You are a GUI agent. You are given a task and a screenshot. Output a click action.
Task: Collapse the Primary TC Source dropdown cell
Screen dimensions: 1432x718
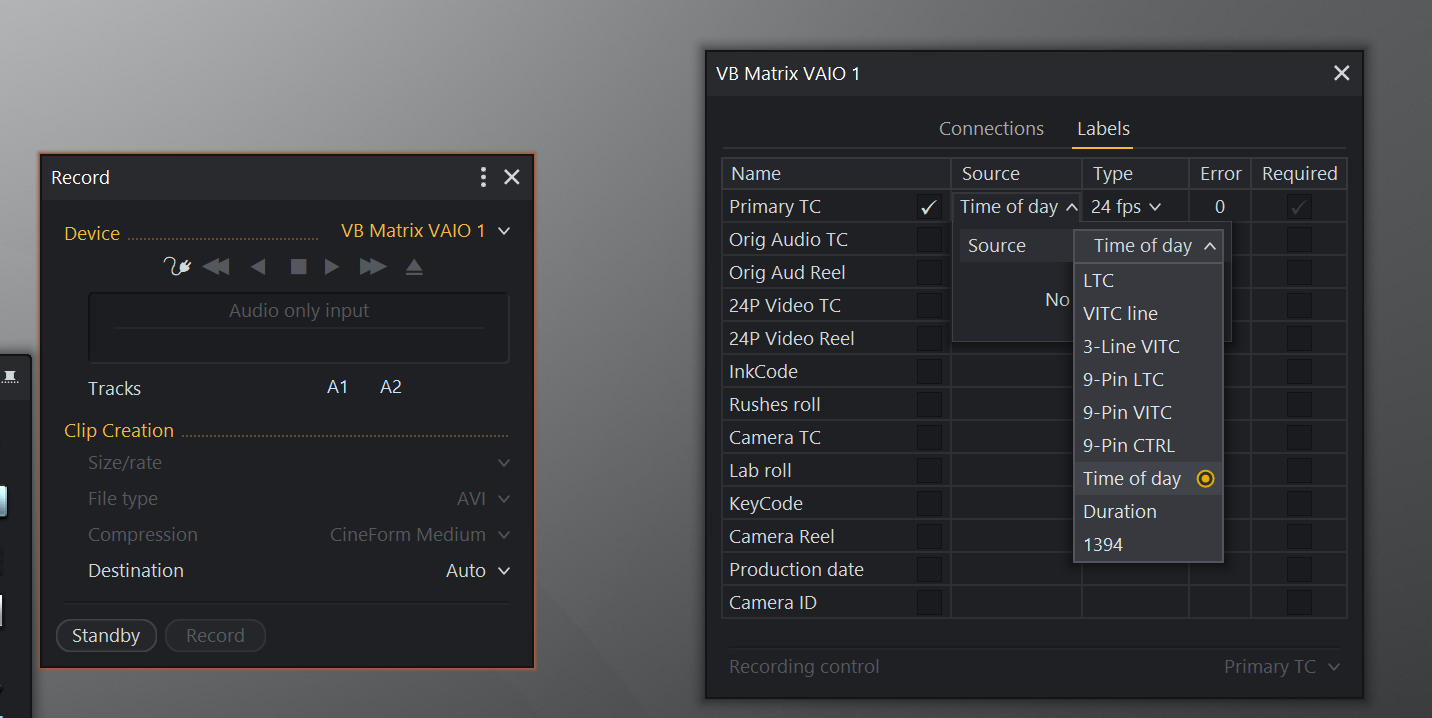point(1017,207)
